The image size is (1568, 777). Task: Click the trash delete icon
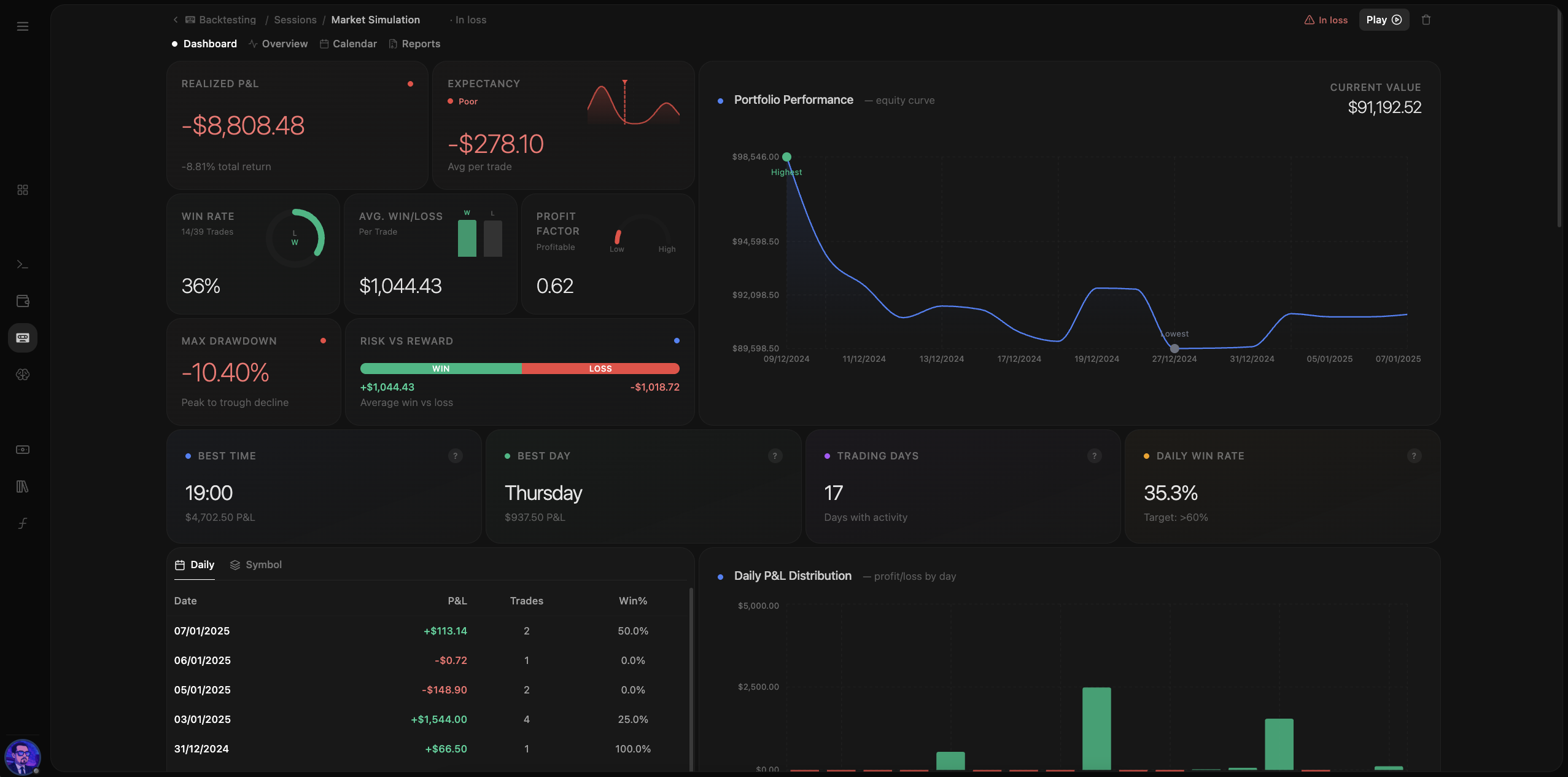[1426, 20]
